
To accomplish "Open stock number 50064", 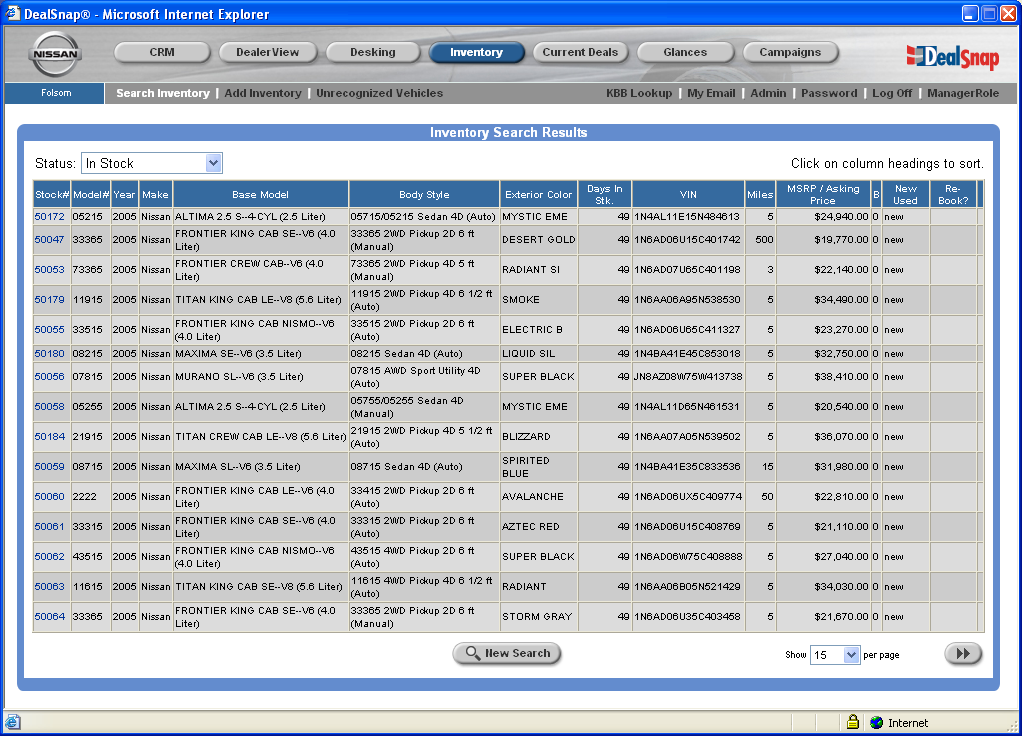I will coord(50,617).
